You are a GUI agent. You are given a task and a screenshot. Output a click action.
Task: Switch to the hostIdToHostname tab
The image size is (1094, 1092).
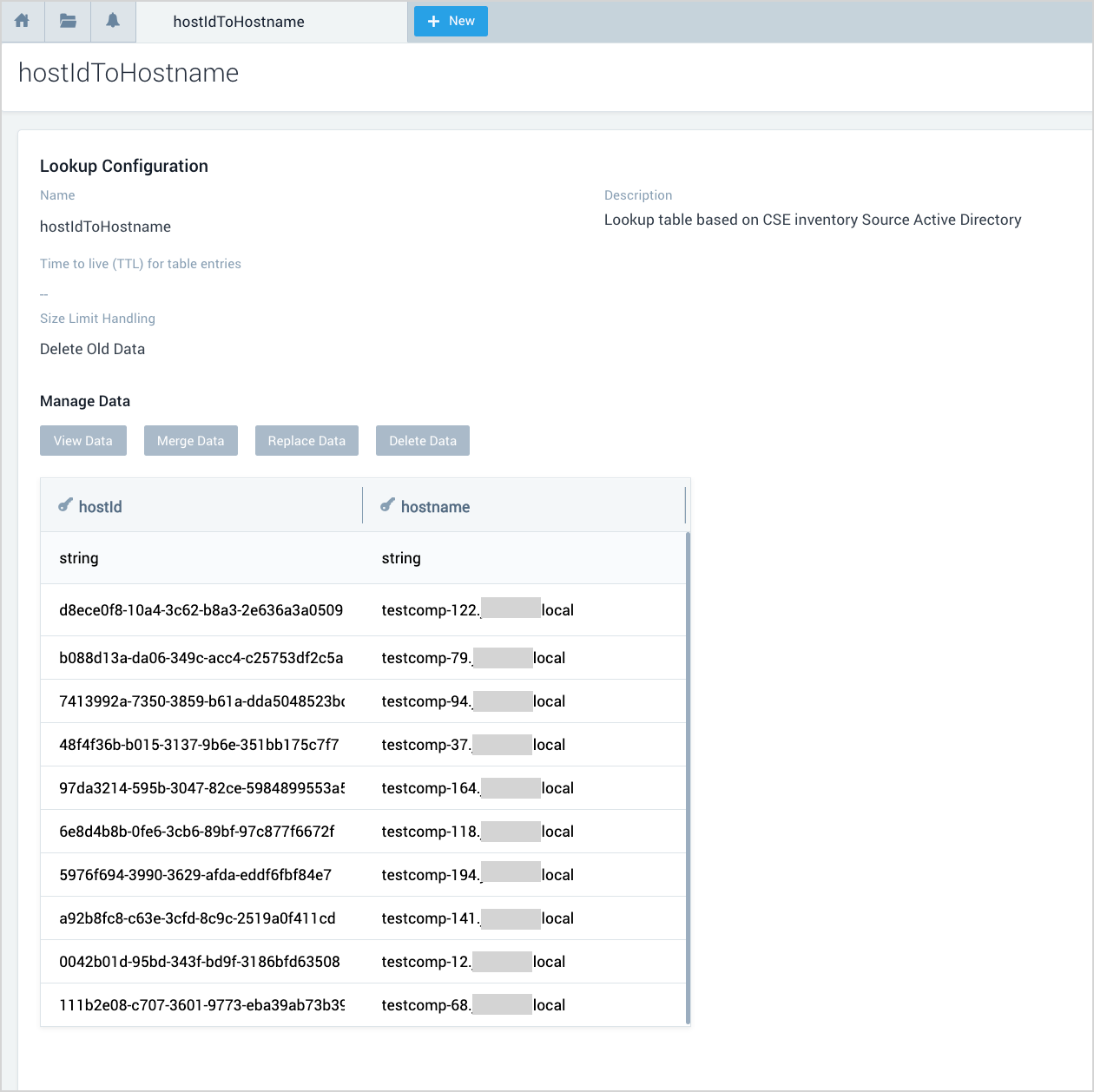tap(239, 22)
